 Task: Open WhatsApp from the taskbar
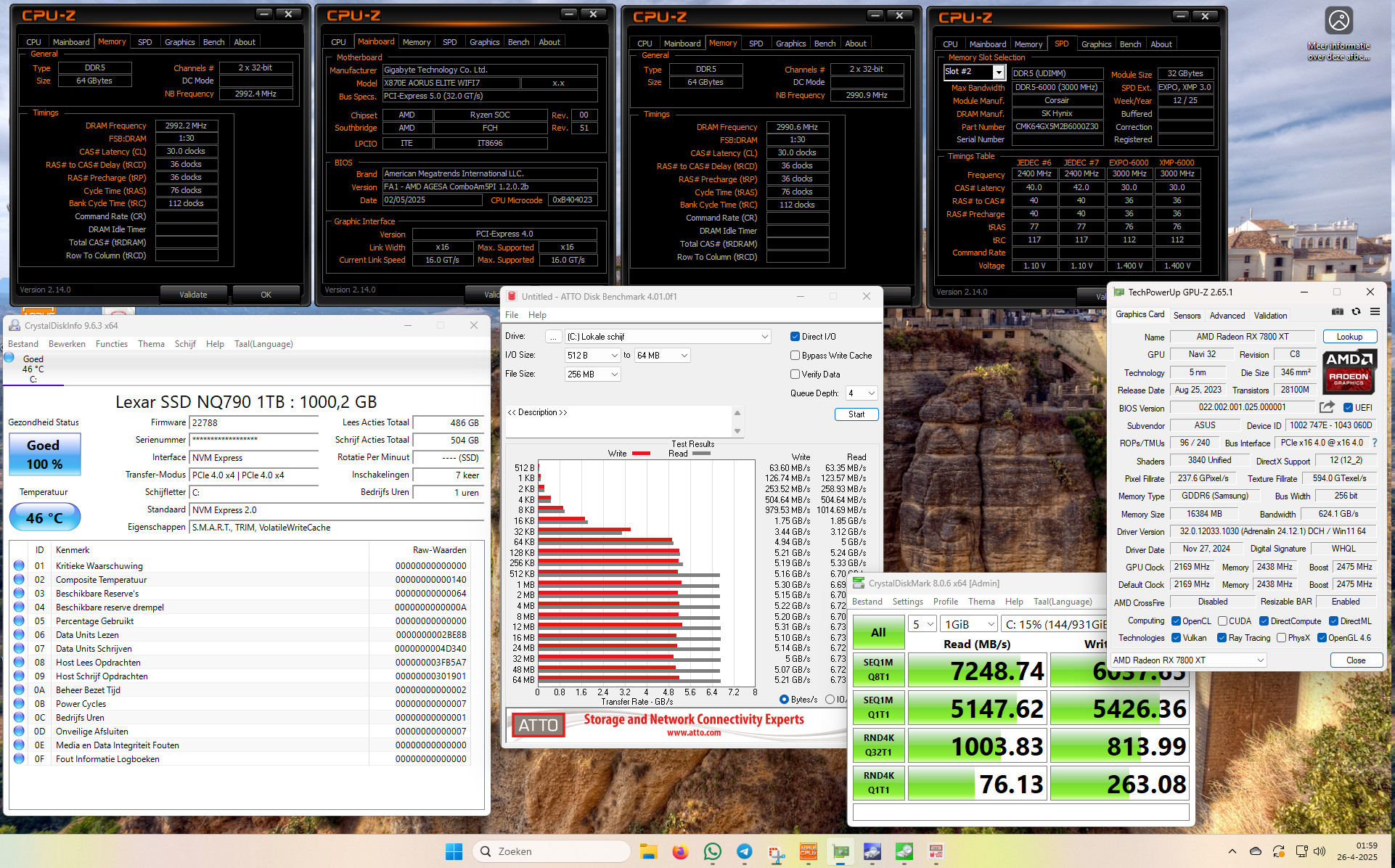713,851
